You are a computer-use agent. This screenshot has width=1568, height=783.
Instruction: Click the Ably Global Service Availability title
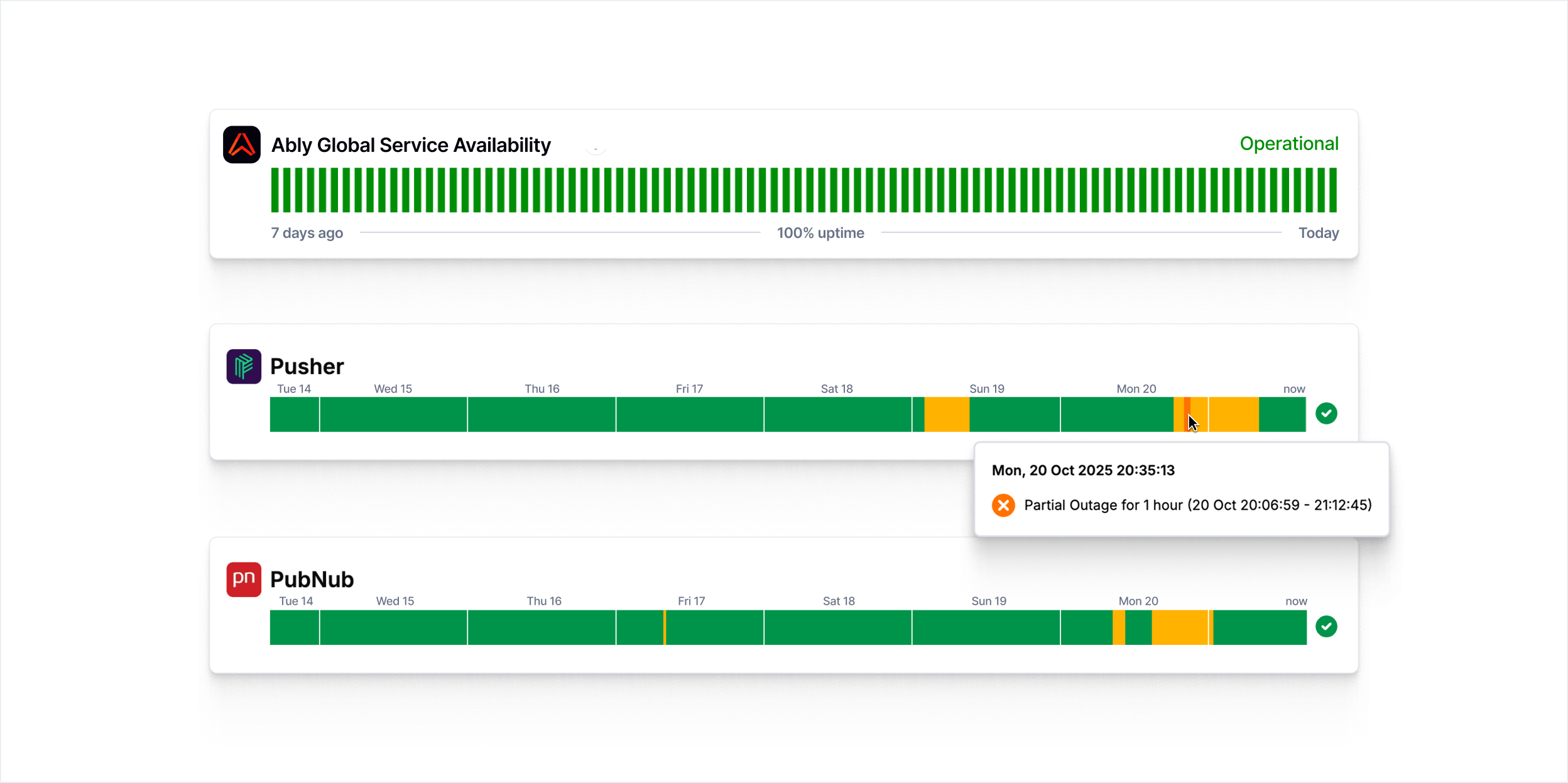coord(411,145)
